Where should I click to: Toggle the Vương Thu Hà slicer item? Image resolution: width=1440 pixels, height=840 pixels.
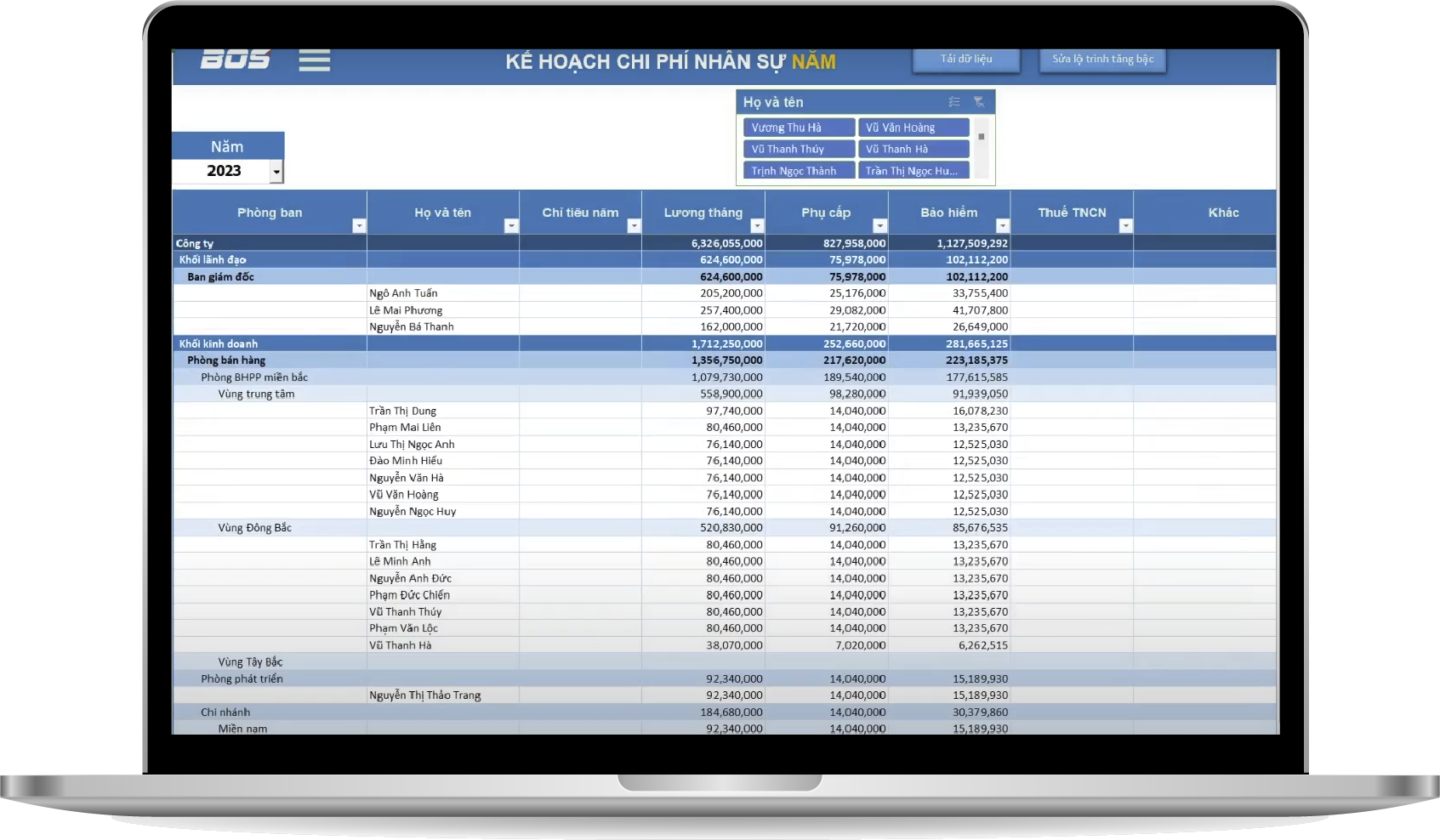[798, 128]
